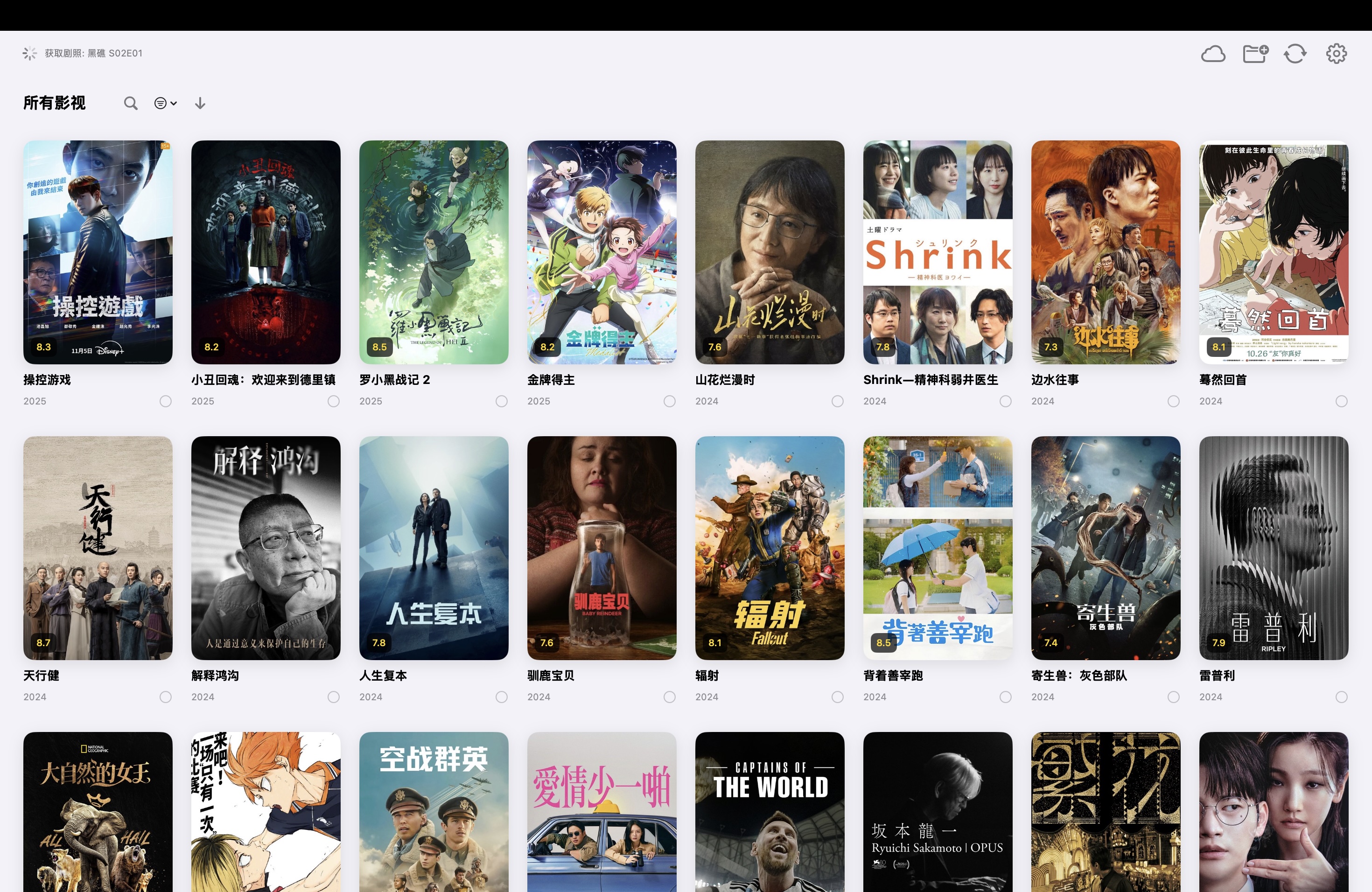This screenshot has width=1372, height=892.
Task: Toggle watched circle for 人生复本
Action: click(x=502, y=697)
